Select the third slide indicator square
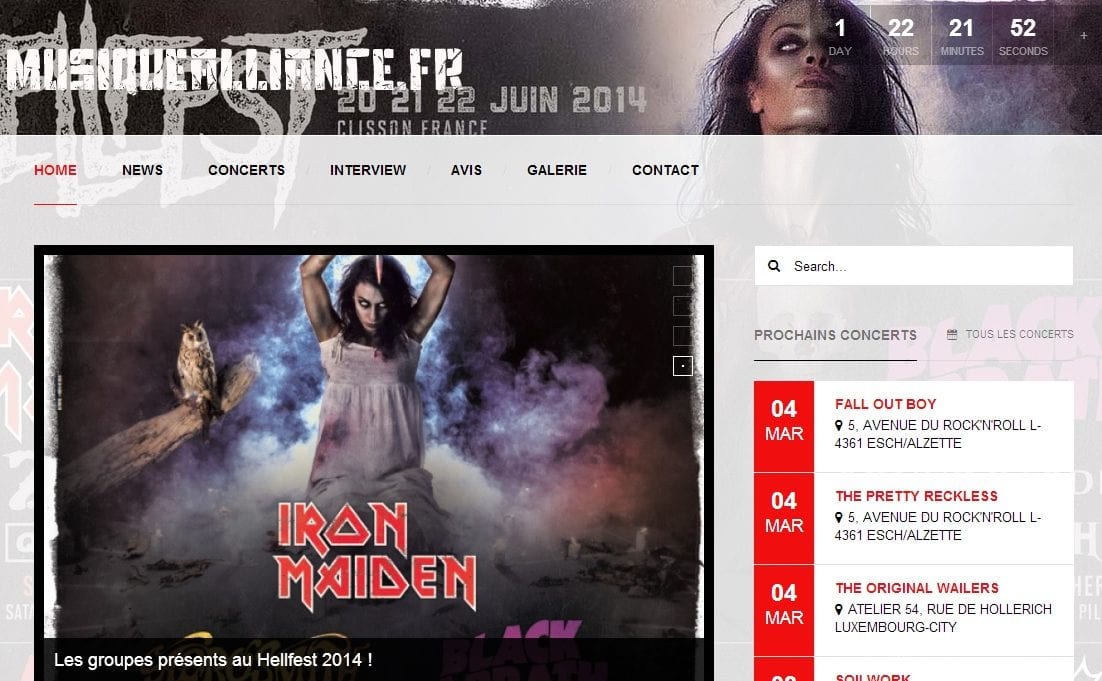This screenshot has width=1102, height=681. pos(682,336)
